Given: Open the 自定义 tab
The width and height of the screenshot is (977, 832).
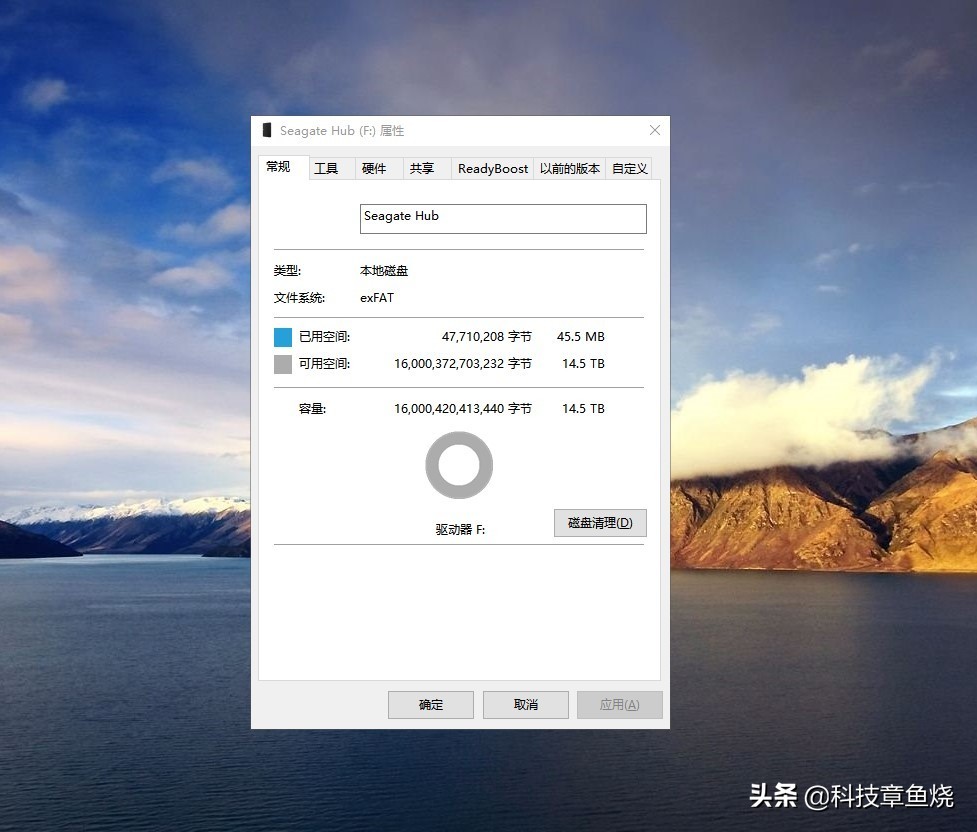Looking at the screenshot, I should (x=629, y=168).
